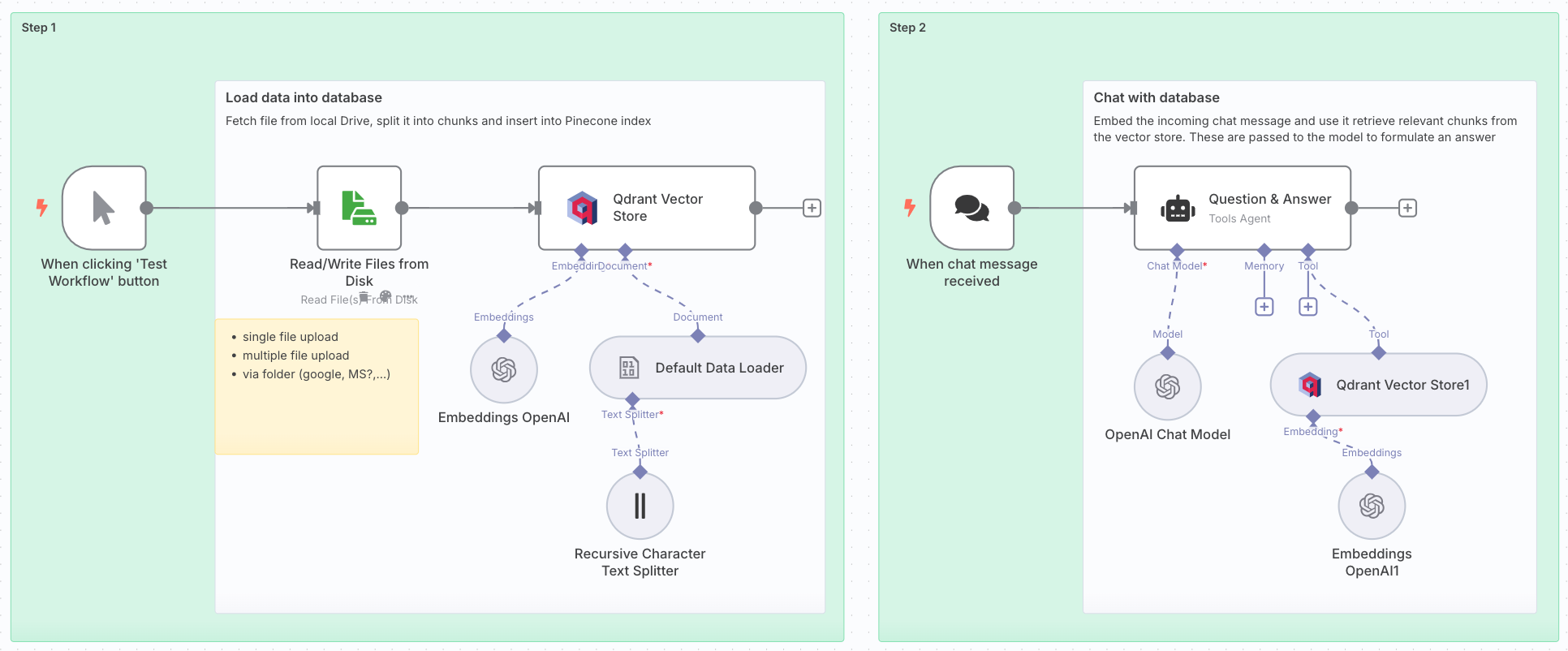Screen dimensions: 1568x651
Task: Click the Embeddings diamond atop Embeddings OpenAI
Action: 504,335
